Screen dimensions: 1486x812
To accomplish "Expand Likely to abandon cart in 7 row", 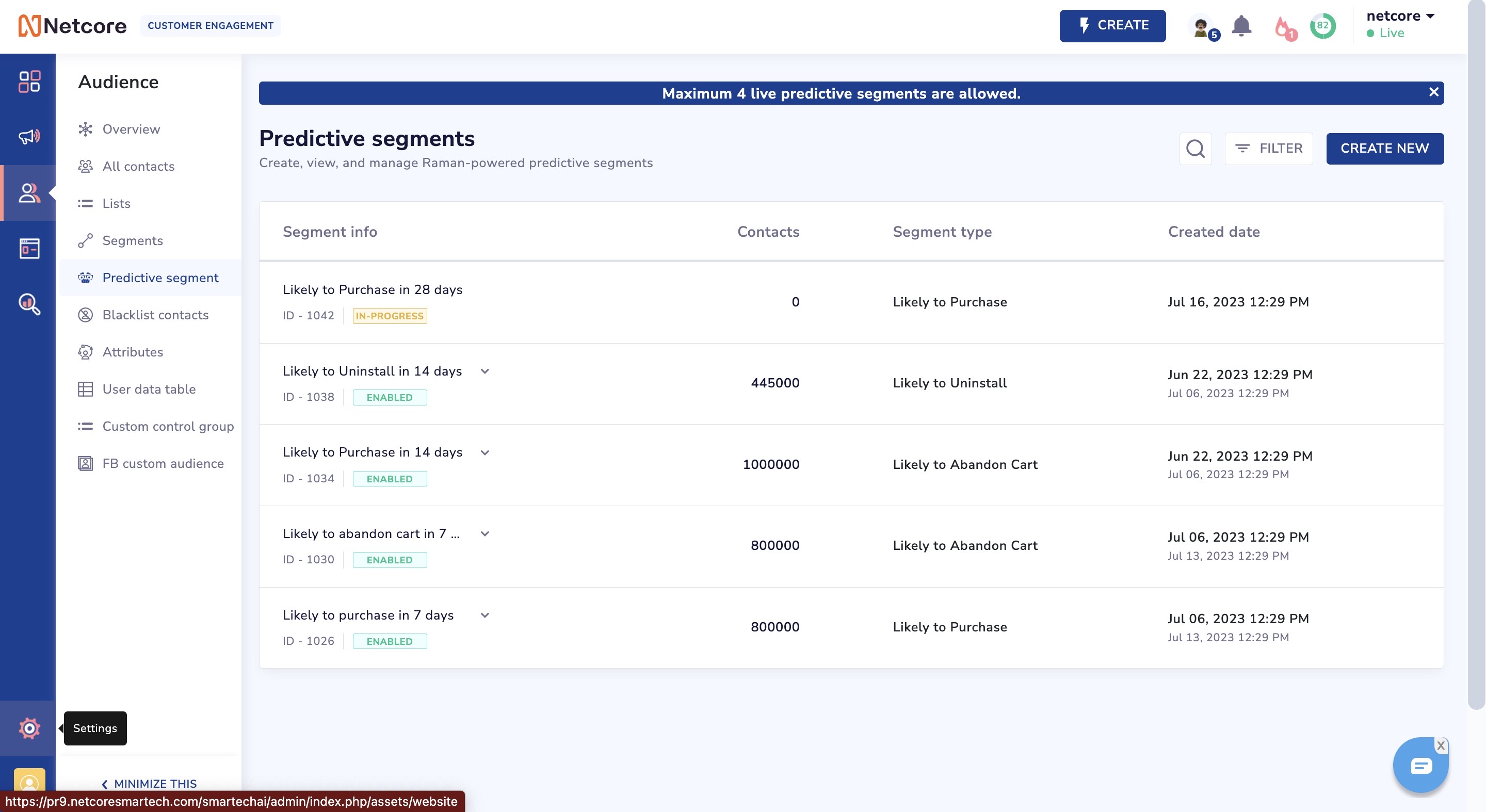I will pos(484,534).
